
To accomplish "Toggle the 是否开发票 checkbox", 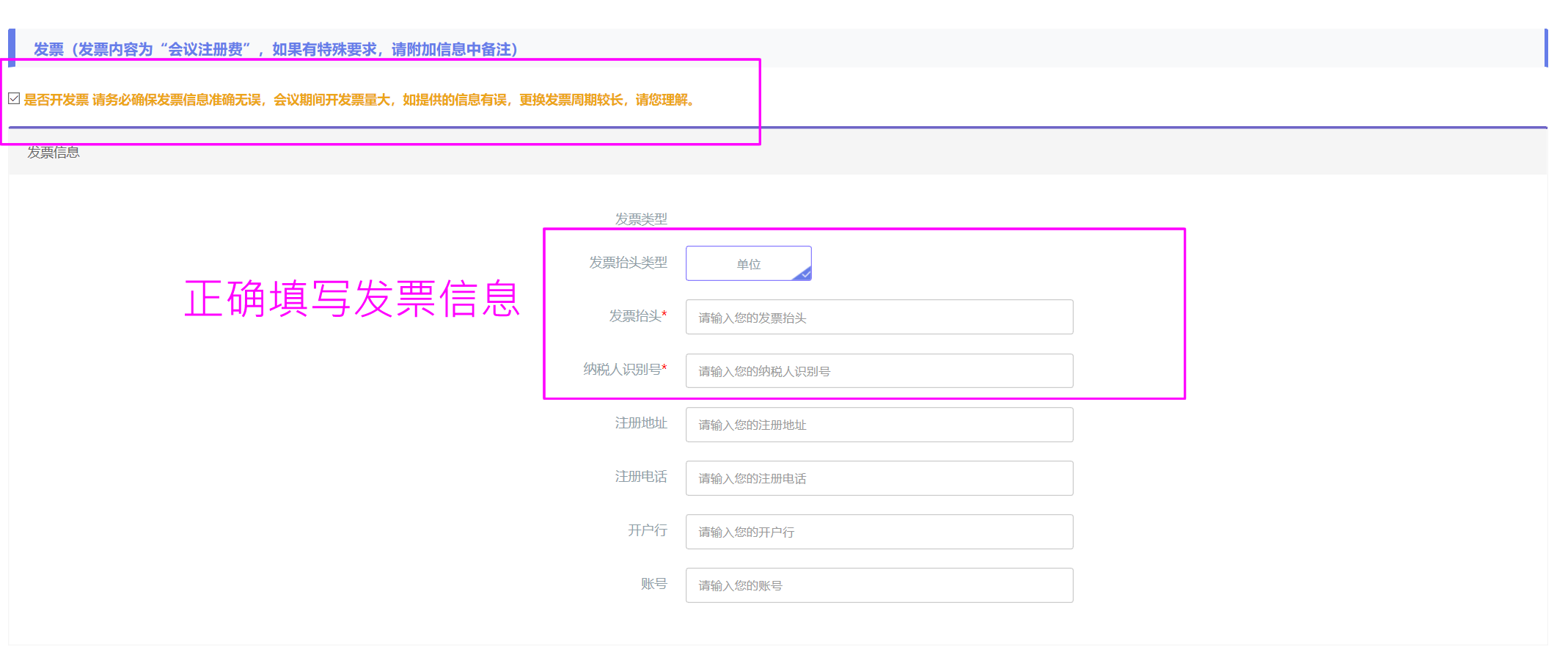I will point(14,99).
